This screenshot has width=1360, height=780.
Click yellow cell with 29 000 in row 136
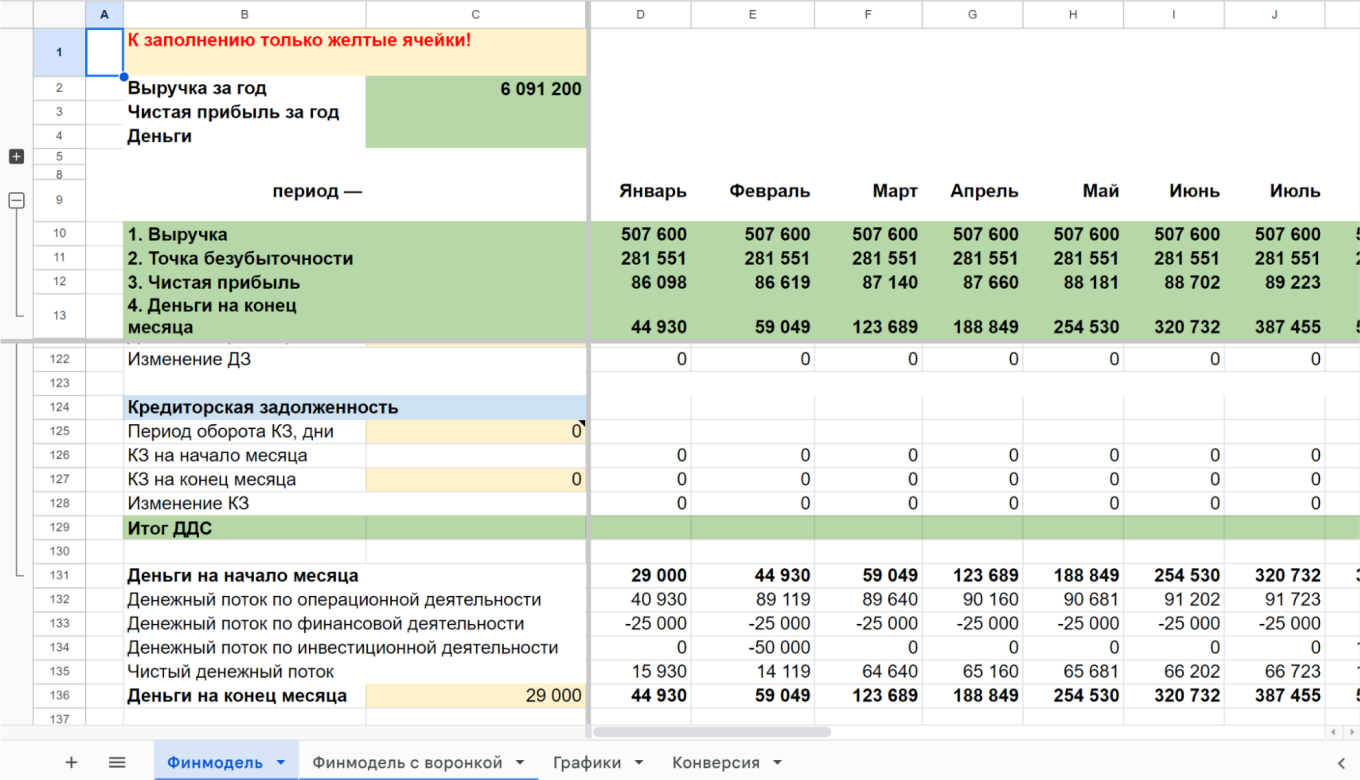tap(475, 695)
